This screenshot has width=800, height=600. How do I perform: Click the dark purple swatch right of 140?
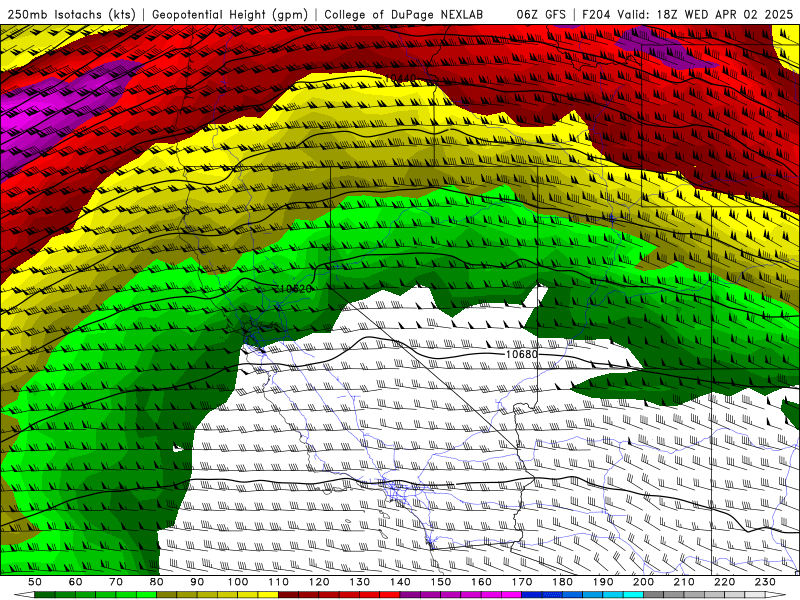tap(410, 595)
